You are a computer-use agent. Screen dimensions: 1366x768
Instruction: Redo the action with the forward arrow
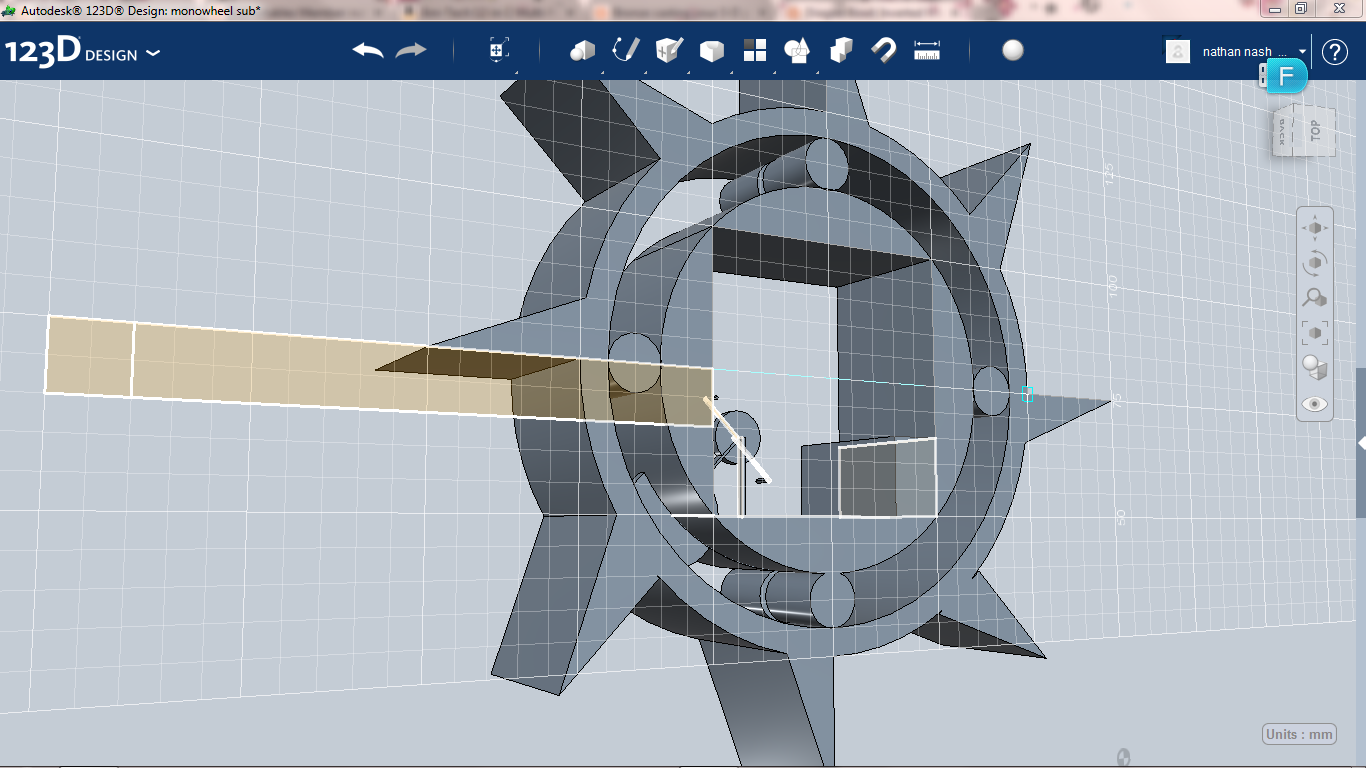tap(411, 50)
